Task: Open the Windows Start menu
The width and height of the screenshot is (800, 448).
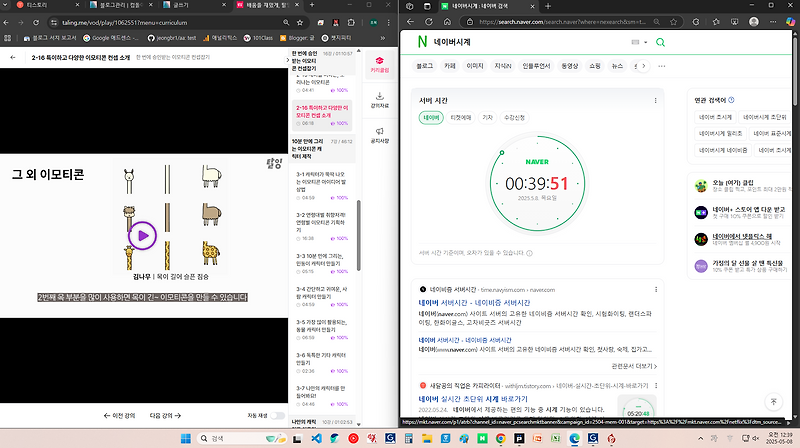Action: pos(186,438)
